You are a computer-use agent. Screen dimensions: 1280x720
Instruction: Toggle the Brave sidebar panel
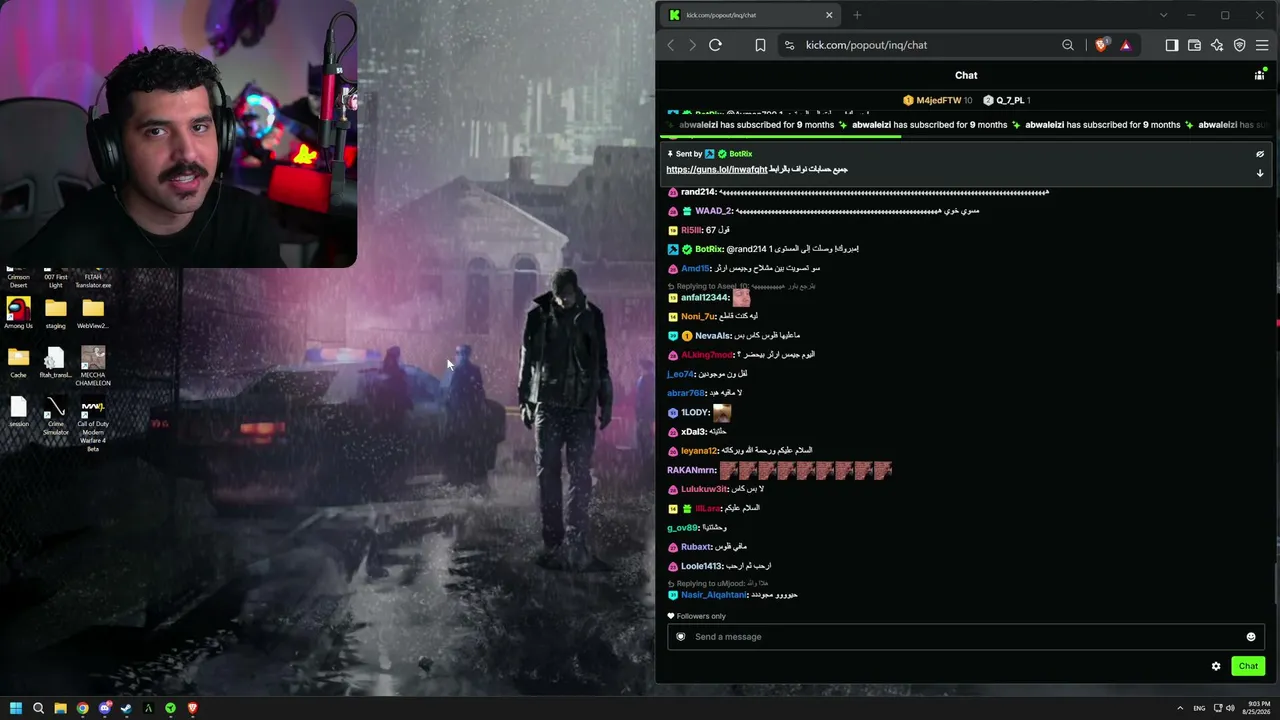pyautogui.click(x=1172, y=45)
